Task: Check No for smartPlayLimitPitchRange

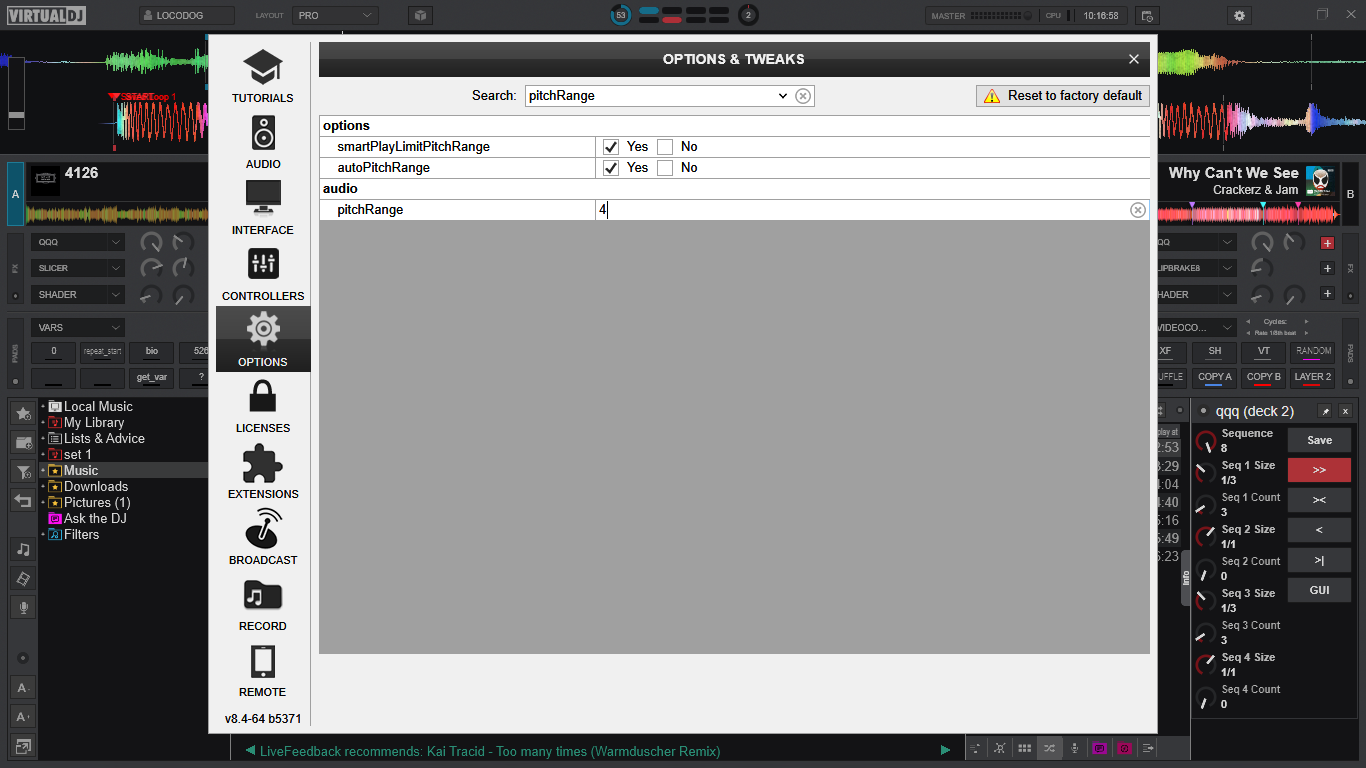Action: [x=665, y=147]
